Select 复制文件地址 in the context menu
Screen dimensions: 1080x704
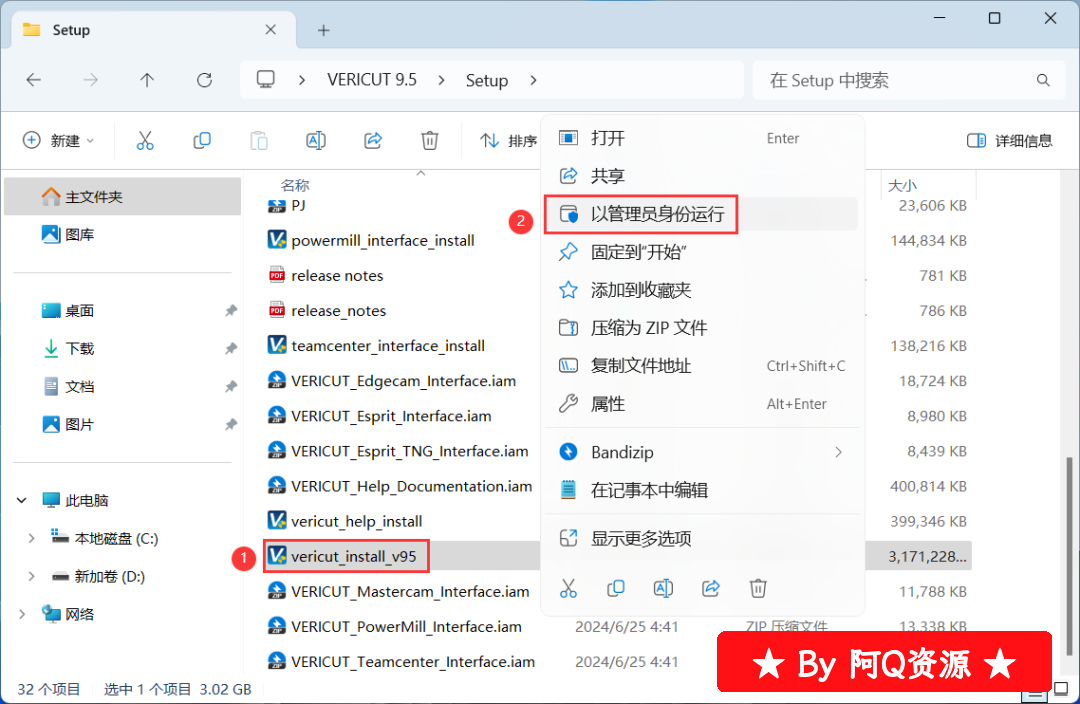coord(701,365)
